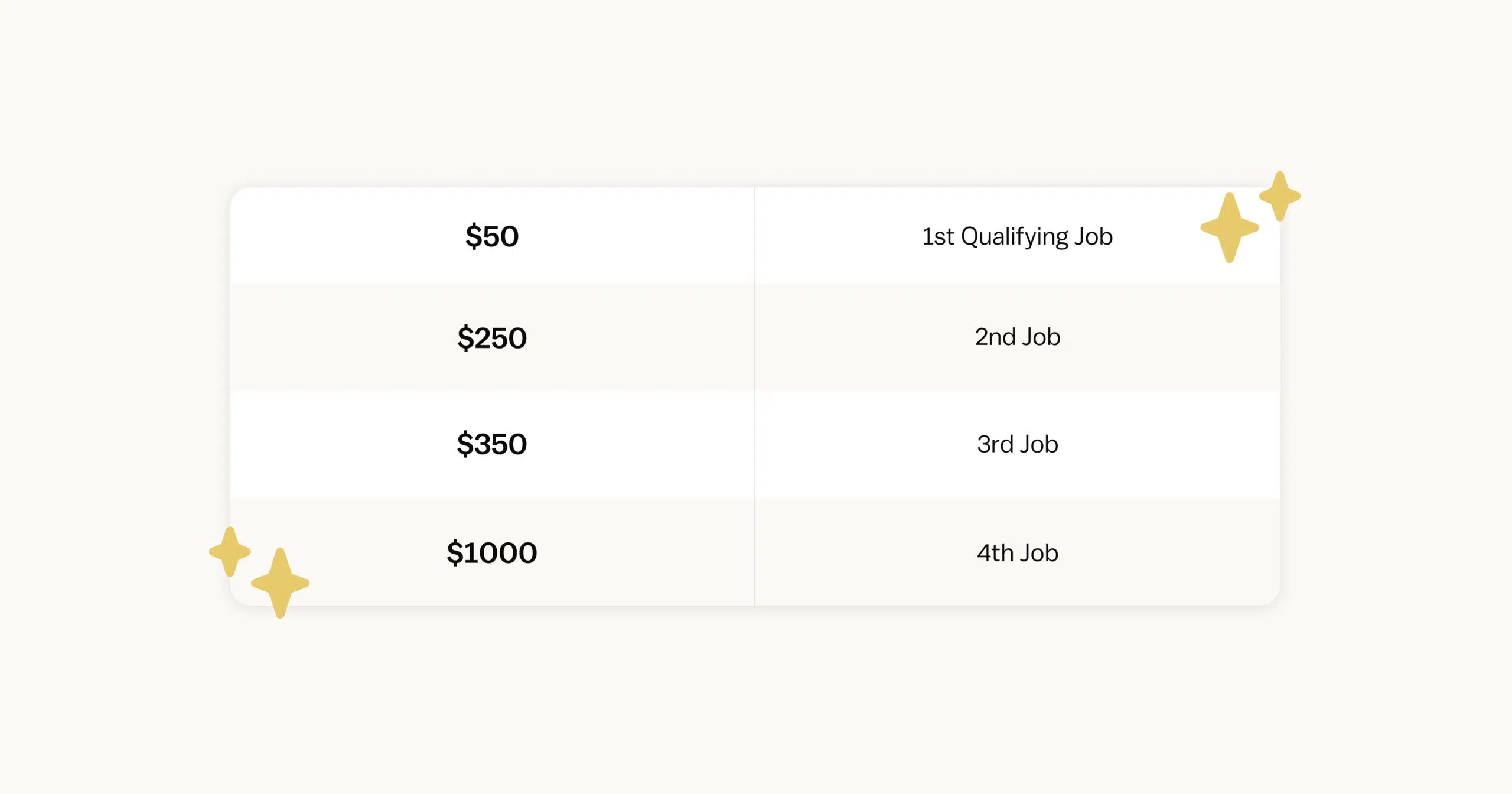Select the $1000 reward amount

[491, 552]
